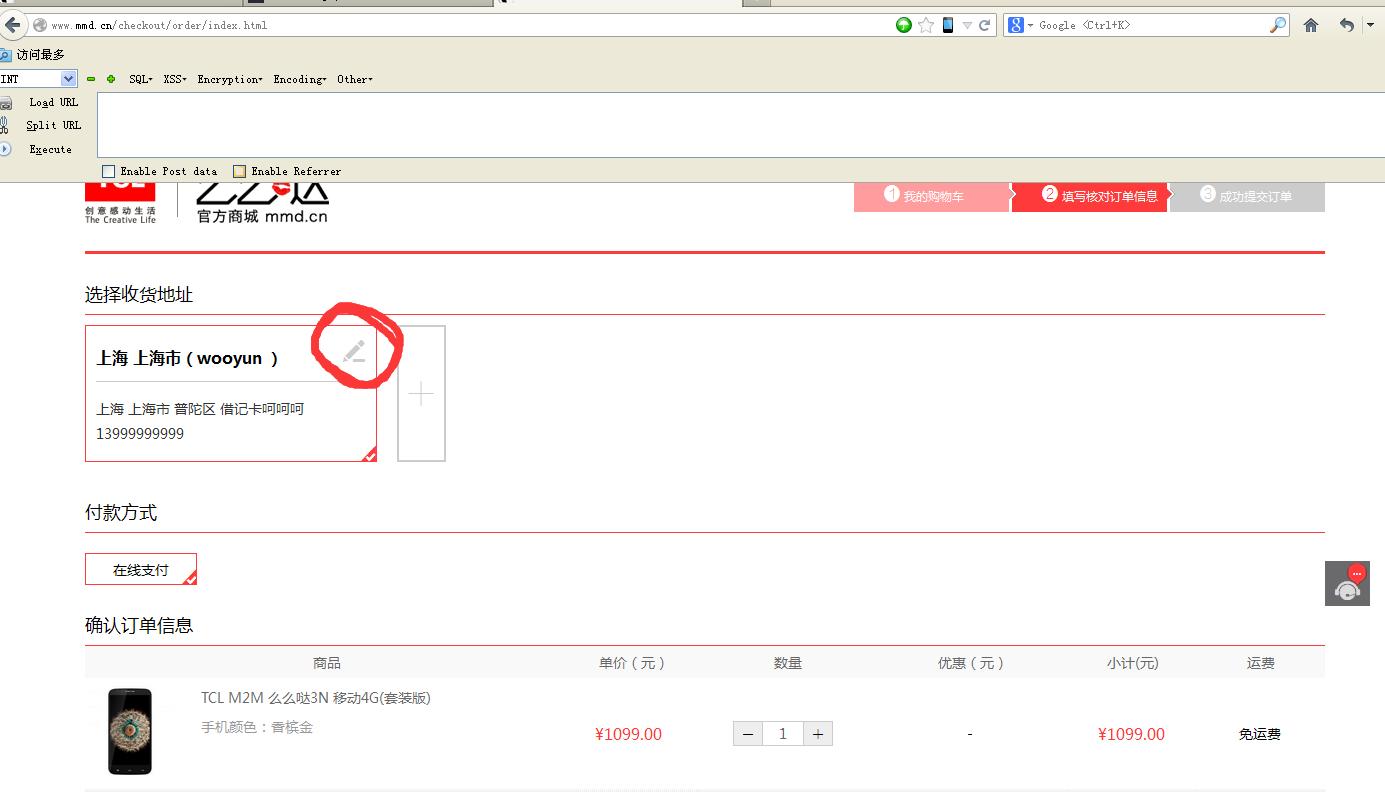Click the HackBar green minus icon

pos(91,79)
